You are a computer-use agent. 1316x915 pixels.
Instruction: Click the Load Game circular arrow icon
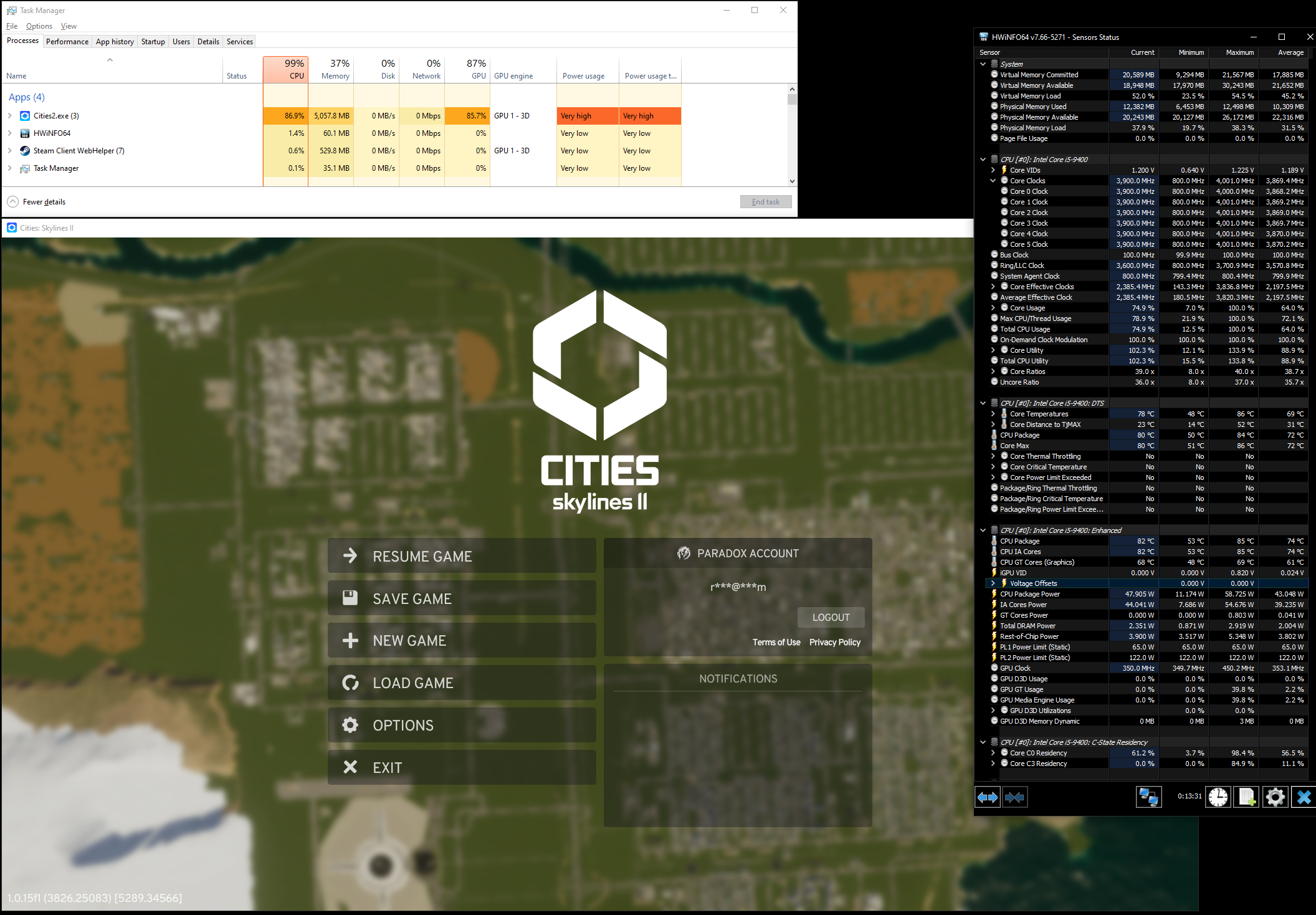[350, 683]
